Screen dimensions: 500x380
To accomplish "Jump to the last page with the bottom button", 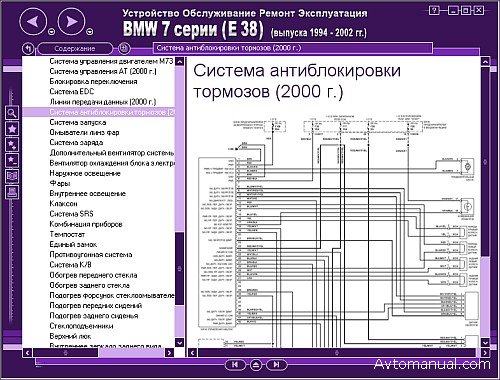I will tap(276, 365).
